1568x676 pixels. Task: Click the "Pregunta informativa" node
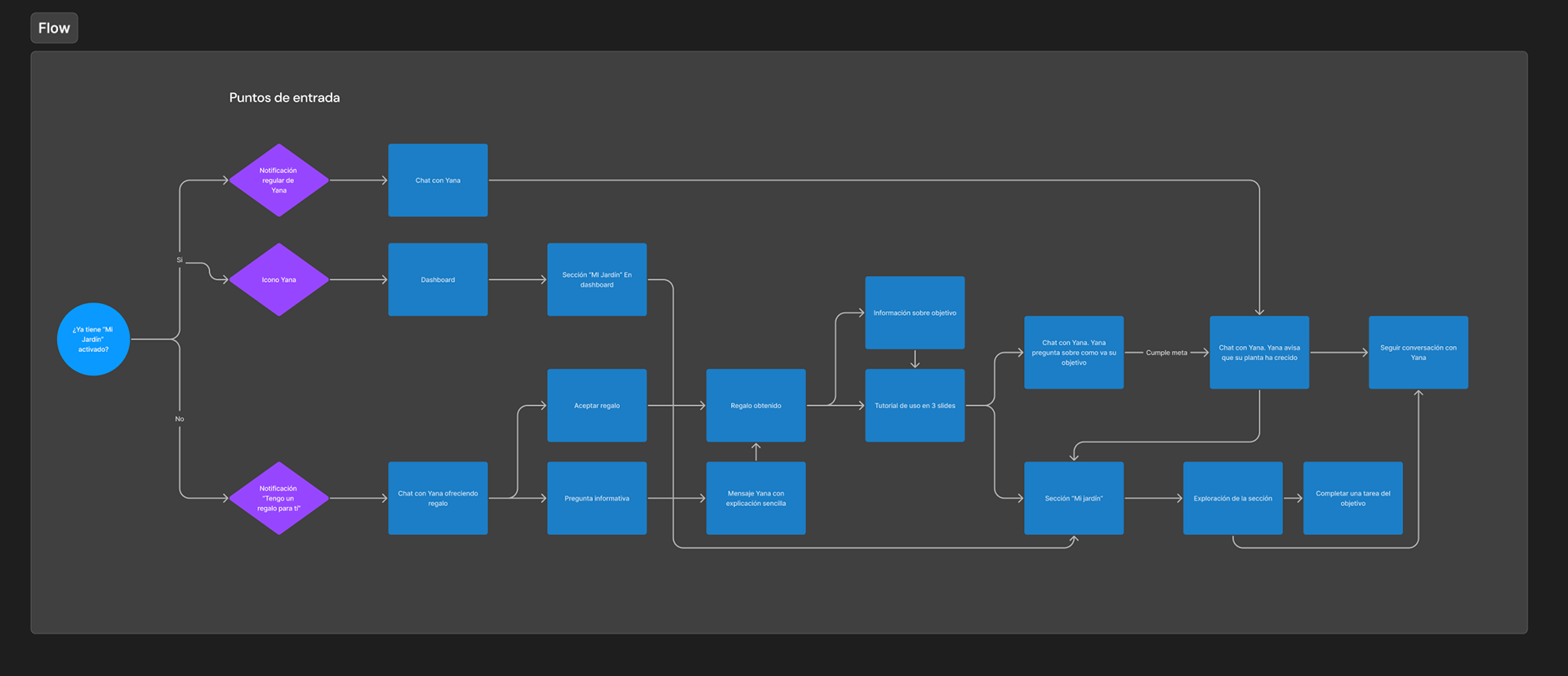[597, 498]
